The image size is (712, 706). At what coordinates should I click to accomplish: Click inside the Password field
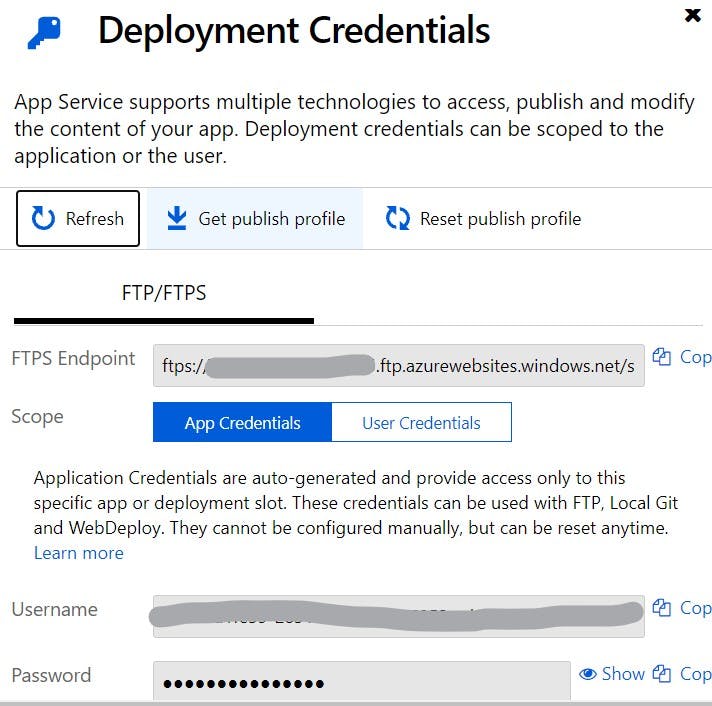click(x=361, y=681)
